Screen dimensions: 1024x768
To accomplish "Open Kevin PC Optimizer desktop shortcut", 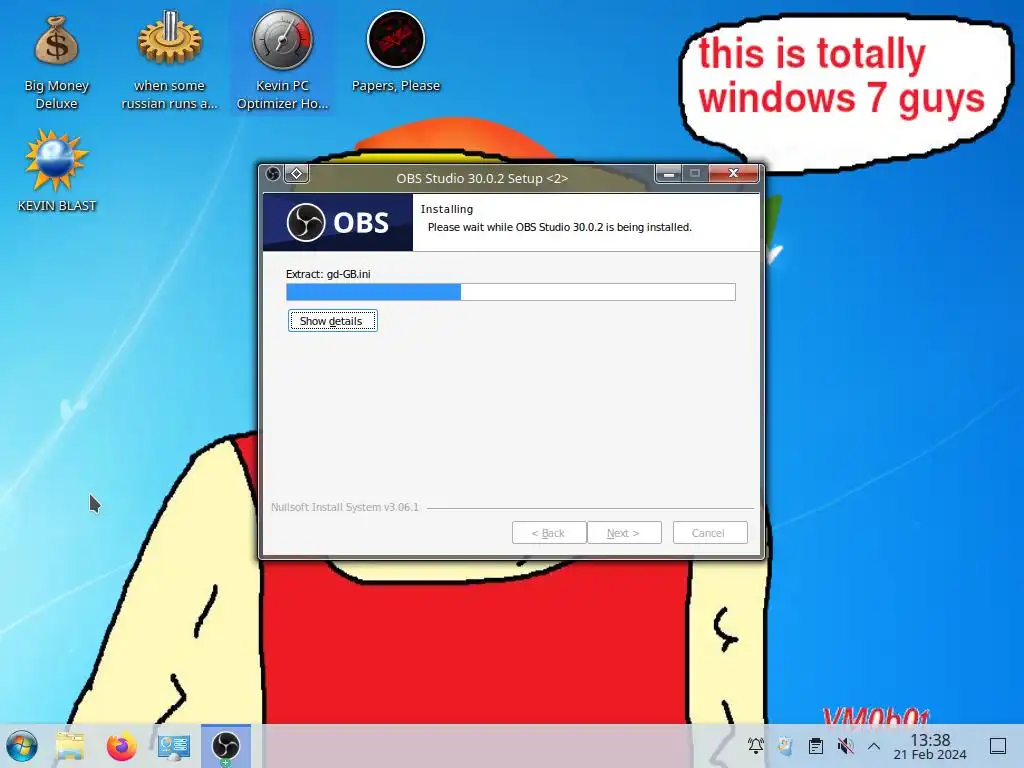I will (x=282, y=62).
